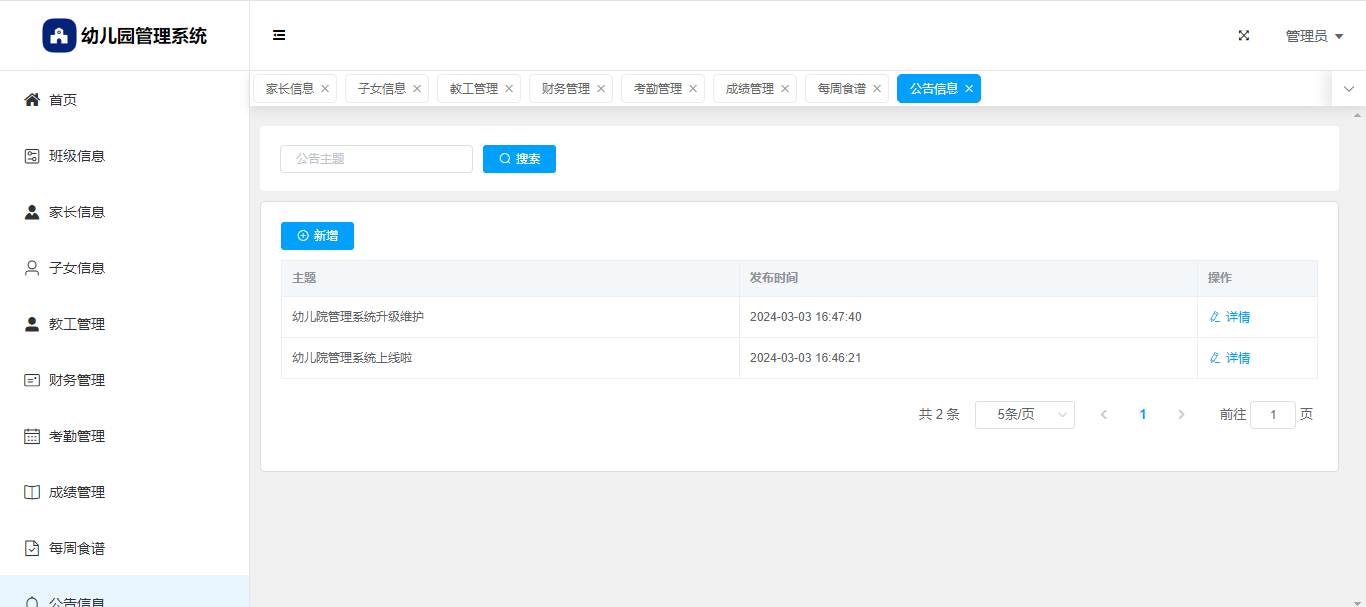
Task: Click the 财务管理 sidebar icon
Action: click(x=32, y=380)
